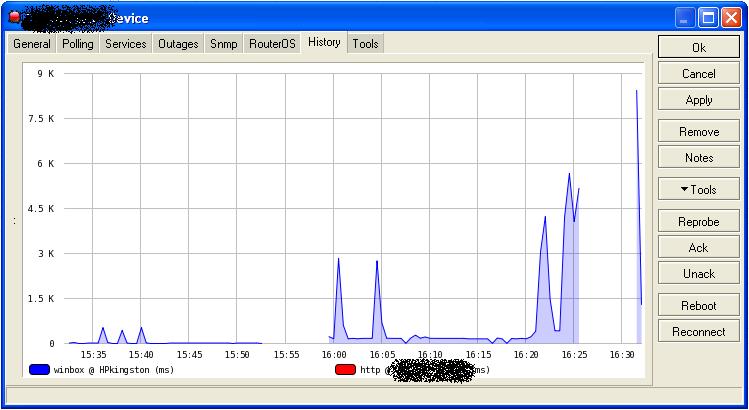Click the blue winbox legend swatch
Viewport: 749px width, 410px height.
[39, 369]
